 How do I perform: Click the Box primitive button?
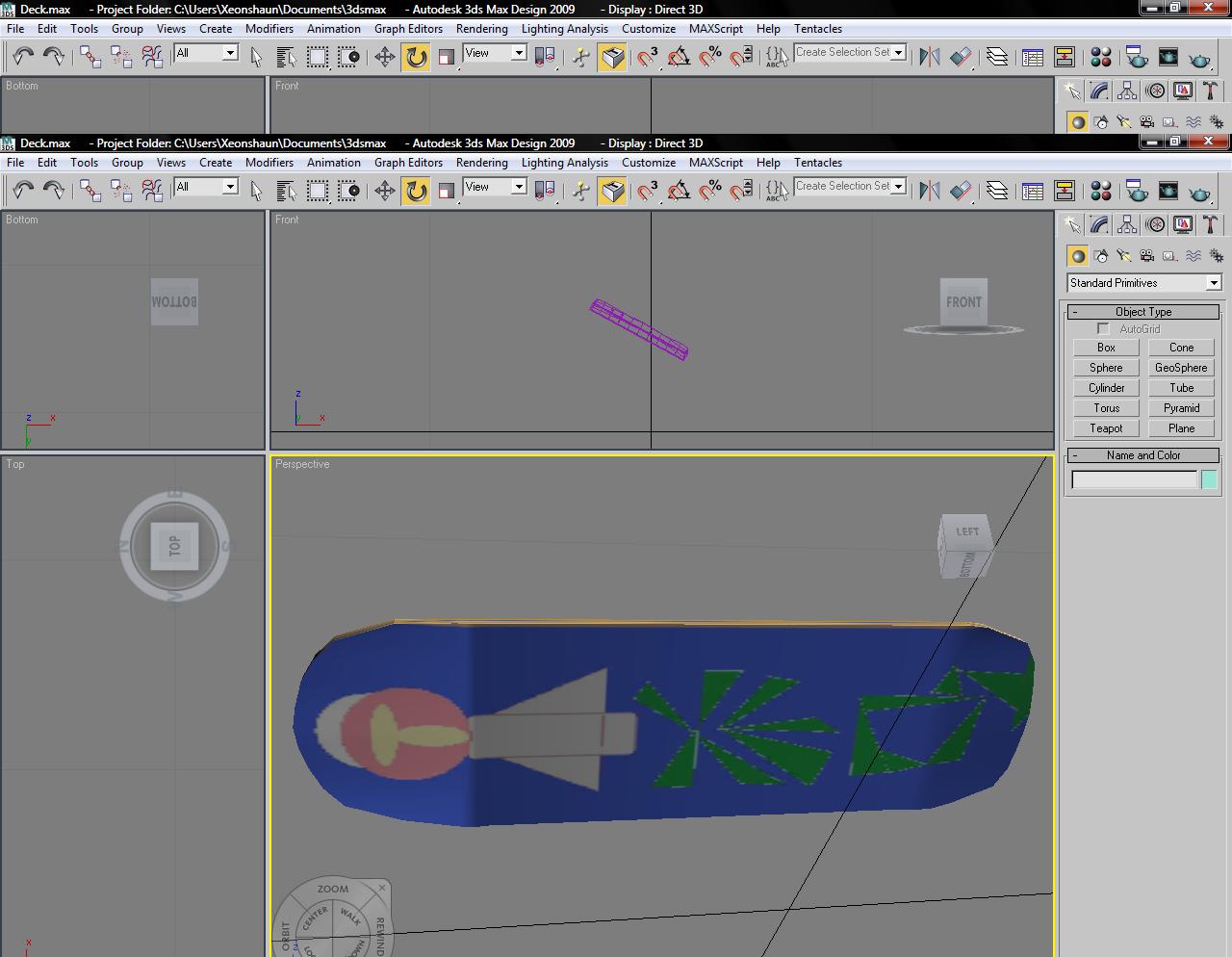(1106, 348)
